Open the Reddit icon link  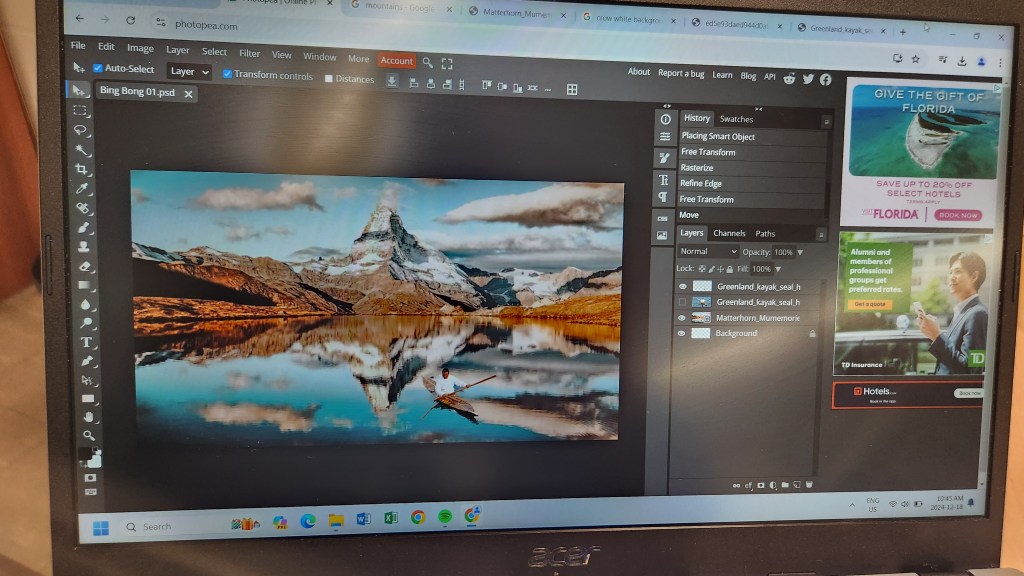pyautogui.click(x=790, y=78)
